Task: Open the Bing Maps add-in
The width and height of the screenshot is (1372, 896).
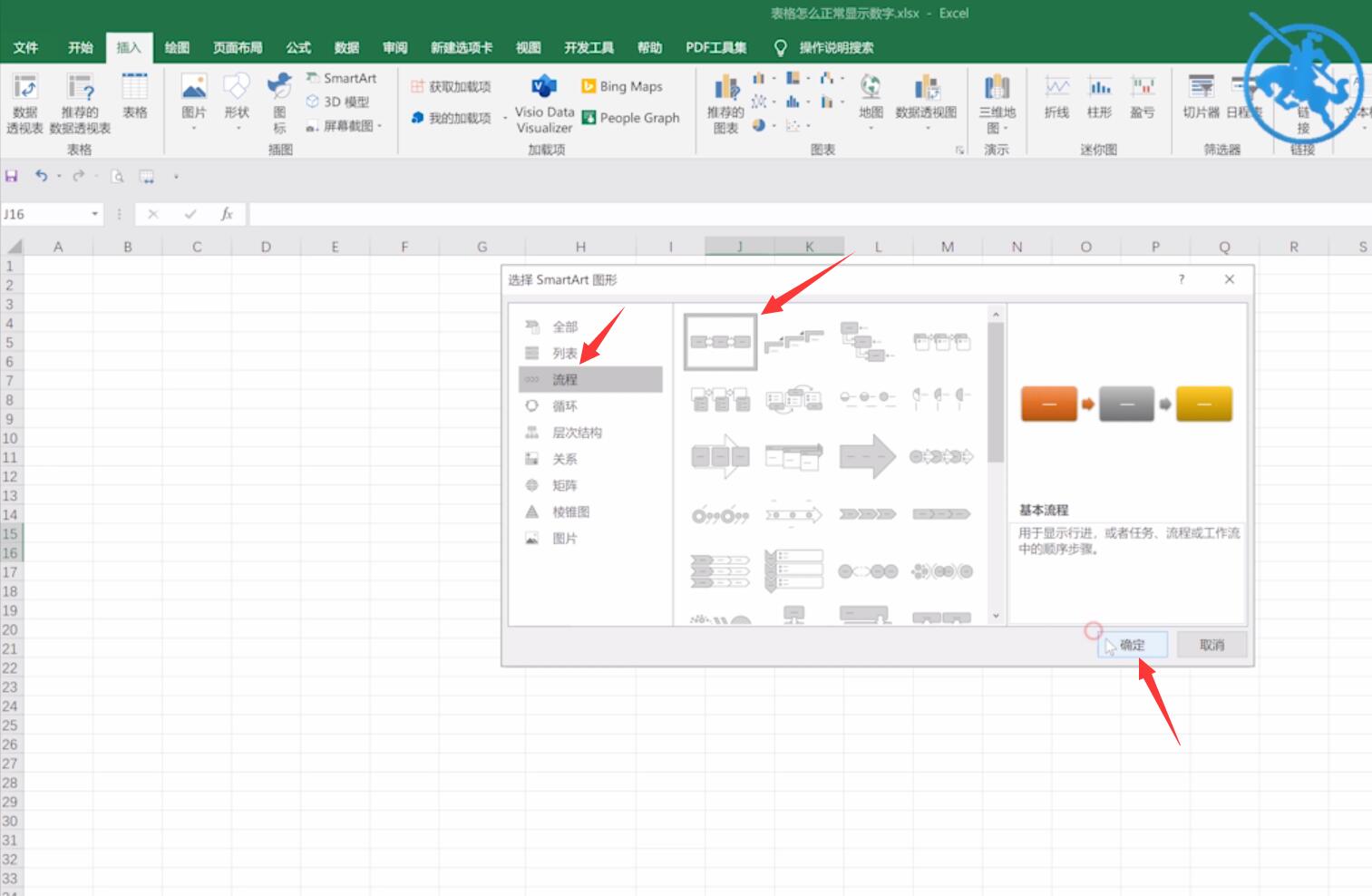Action: [622, 86]
